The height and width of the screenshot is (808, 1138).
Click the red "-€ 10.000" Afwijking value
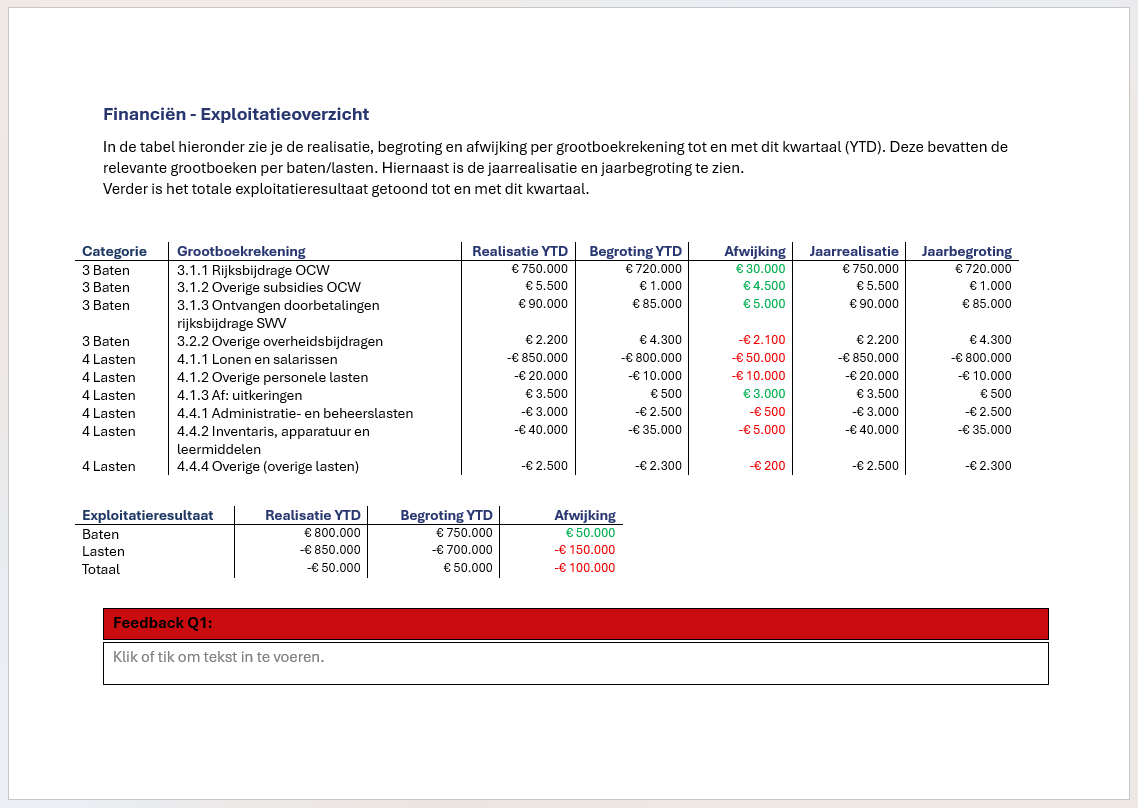coord(757,376)
